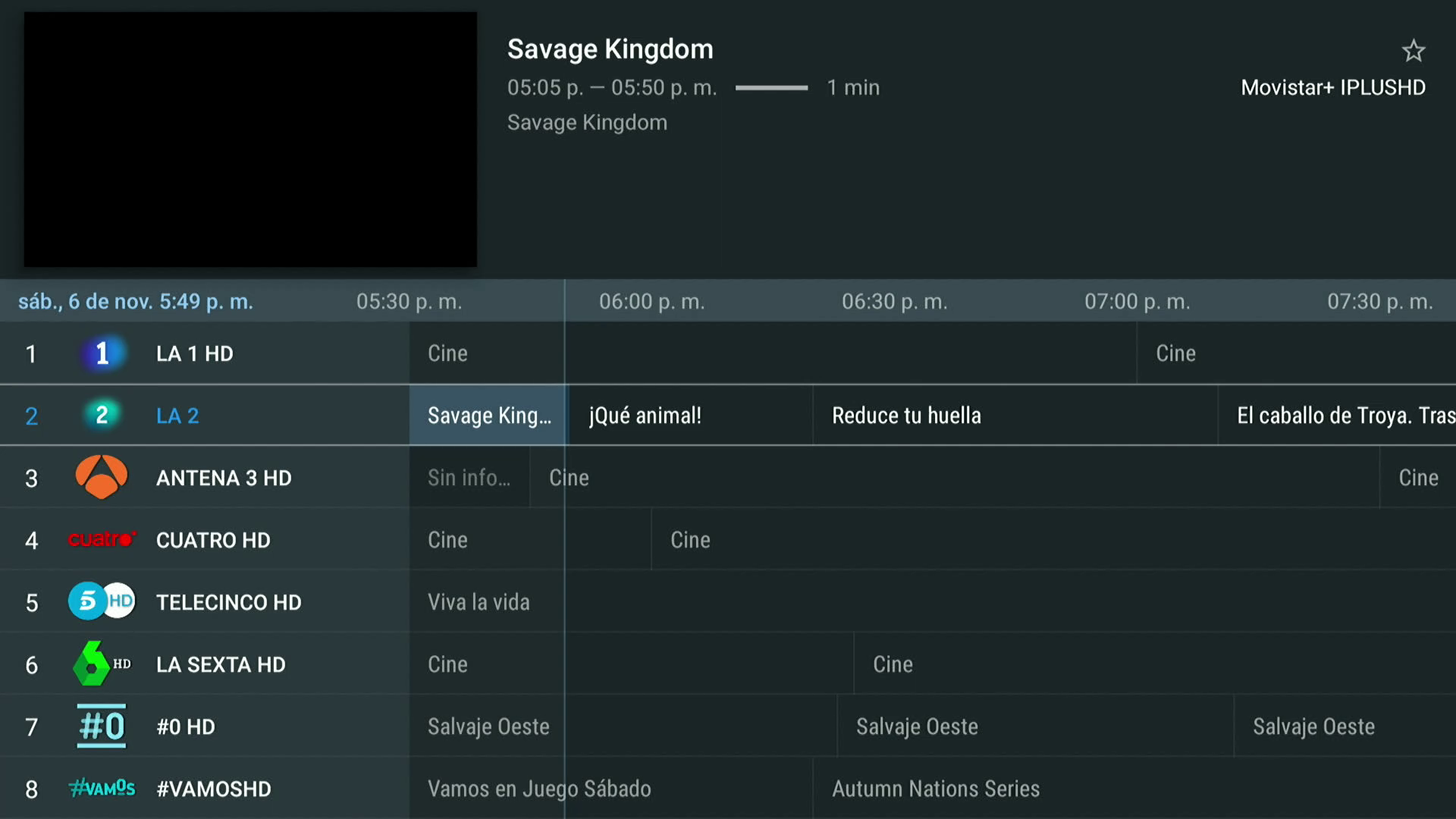Viewport: 1456px width, 819px height.
Task: Click the current date and time label
Action: (136, 302)
